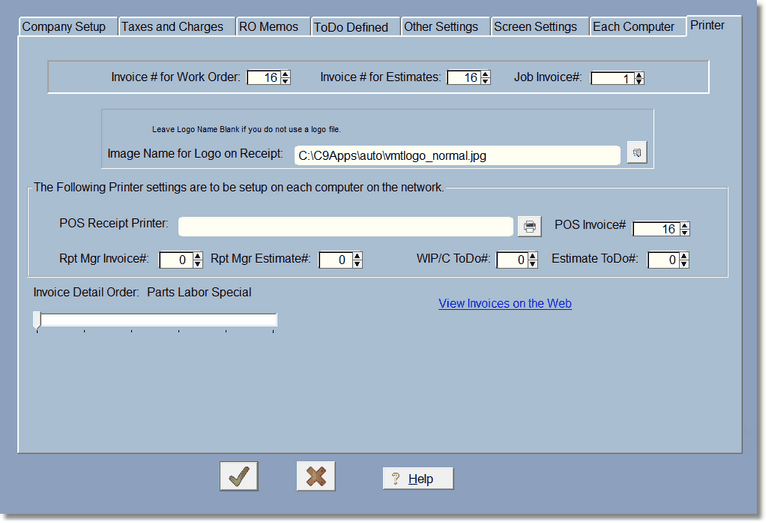Screen dimensions: 766x523
Task: Increase Rpt Mgr Invoice# value
Action: tap(198, 256)
